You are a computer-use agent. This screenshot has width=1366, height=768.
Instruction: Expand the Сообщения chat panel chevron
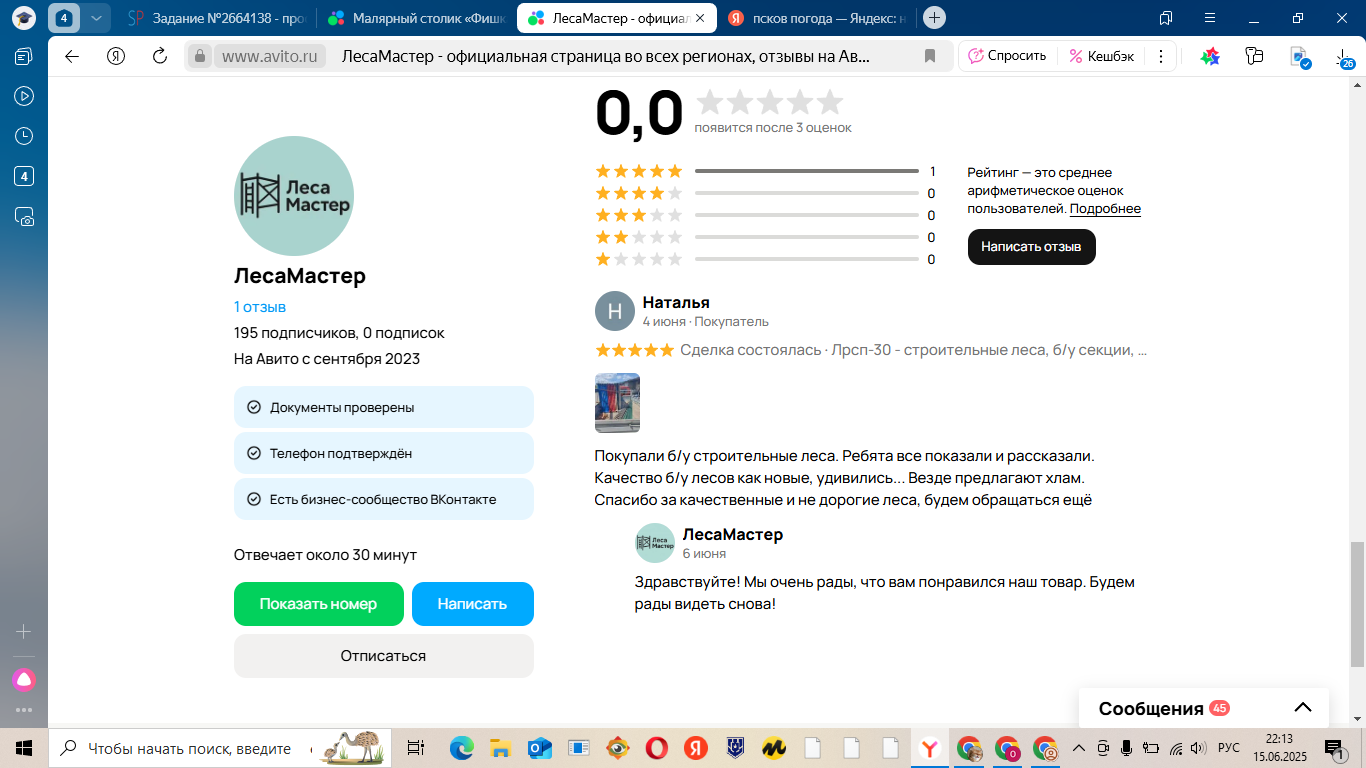(x=1302, y=708)
